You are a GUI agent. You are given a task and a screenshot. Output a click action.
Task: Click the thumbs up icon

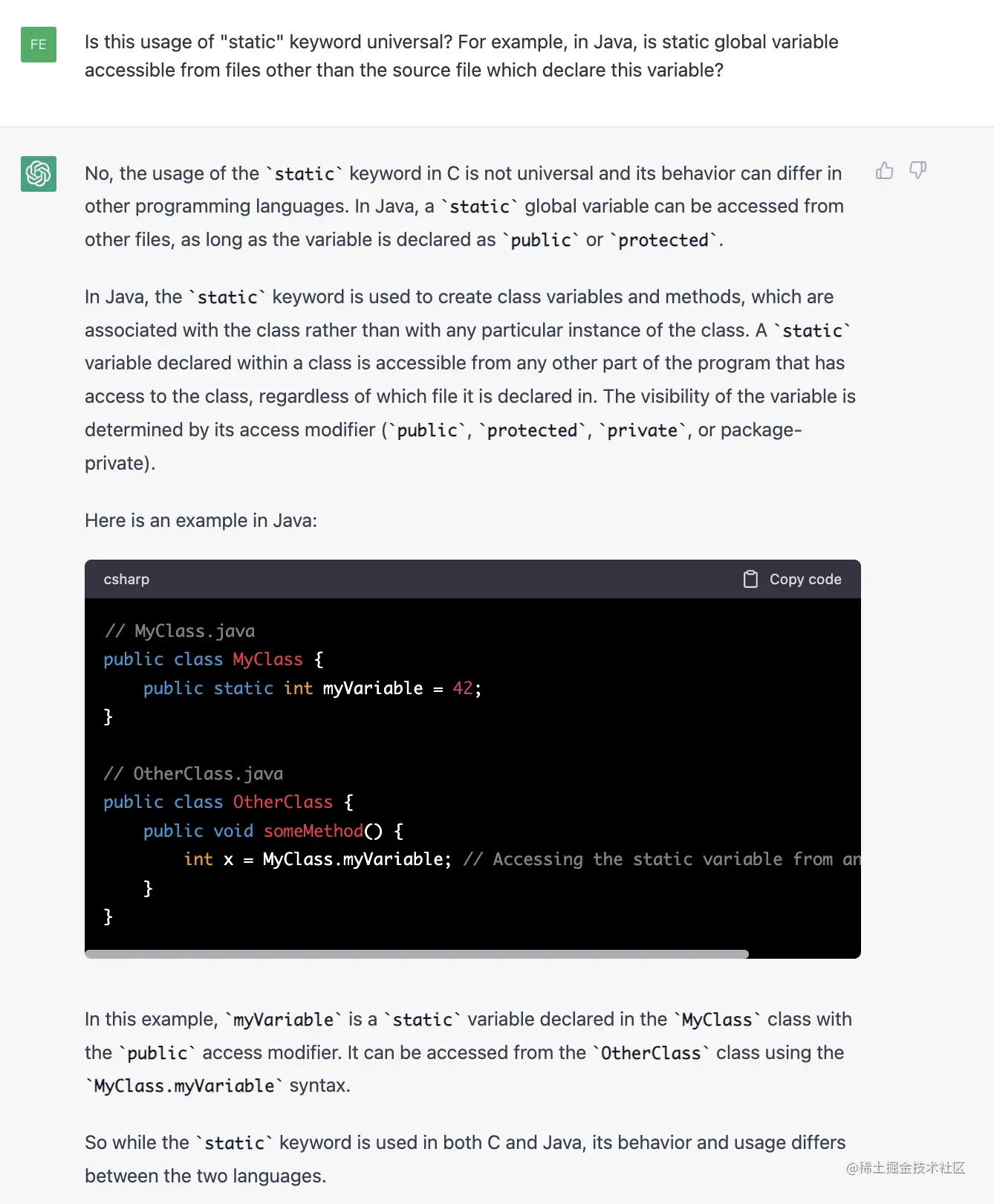pos(884,171)
